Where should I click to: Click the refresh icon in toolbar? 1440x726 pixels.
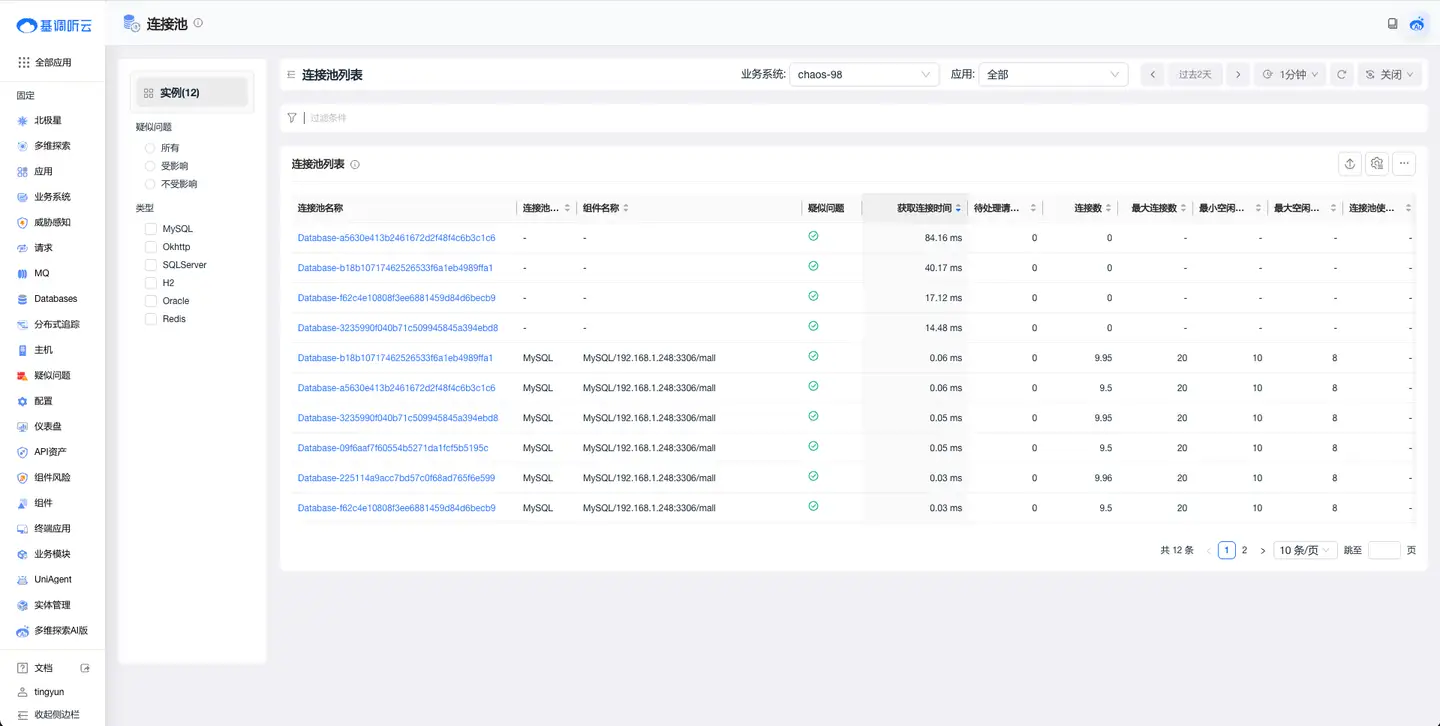[x=1342, y=75]
